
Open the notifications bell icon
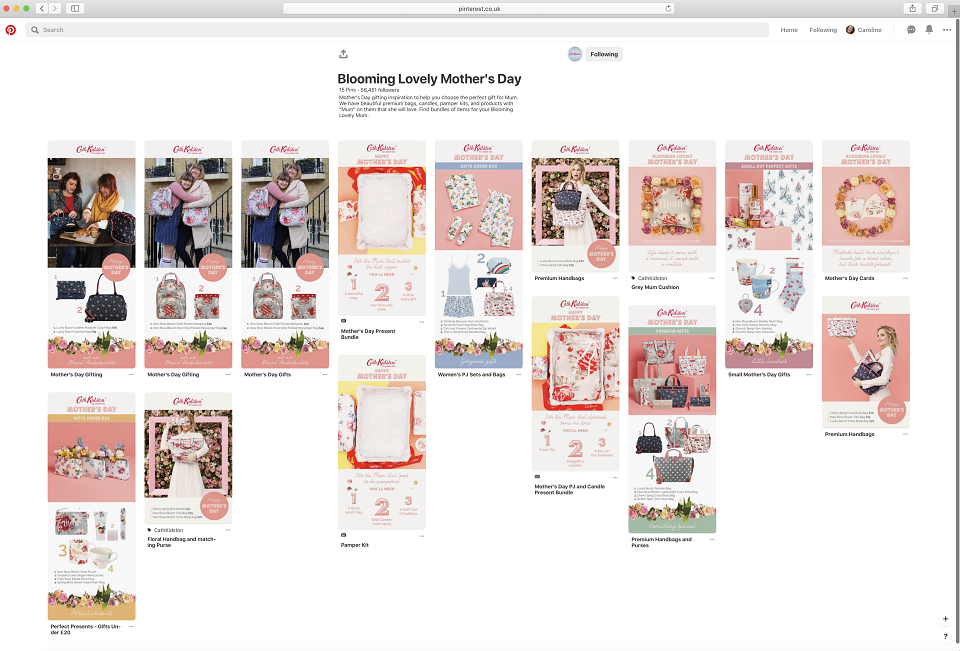click(929, 29)
